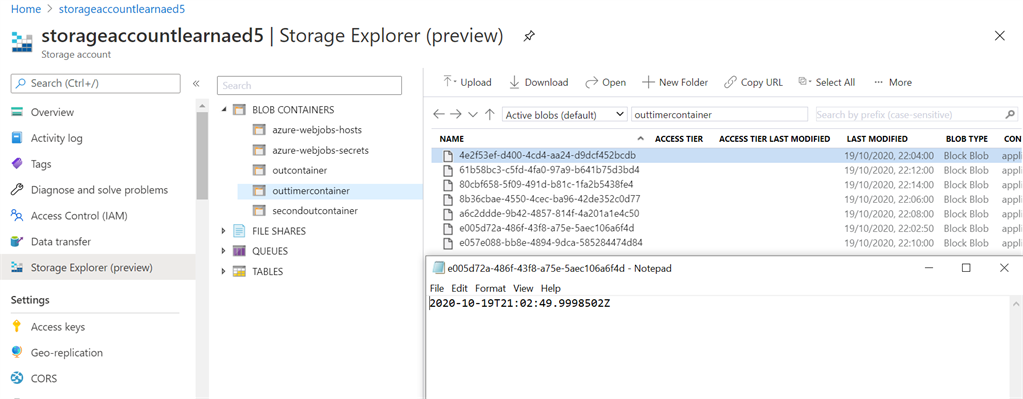Image resolution: width=1023 pixels, height=399 pixels.
Task: Click Copy URL in the toolbar
Action: click(754, 82)
